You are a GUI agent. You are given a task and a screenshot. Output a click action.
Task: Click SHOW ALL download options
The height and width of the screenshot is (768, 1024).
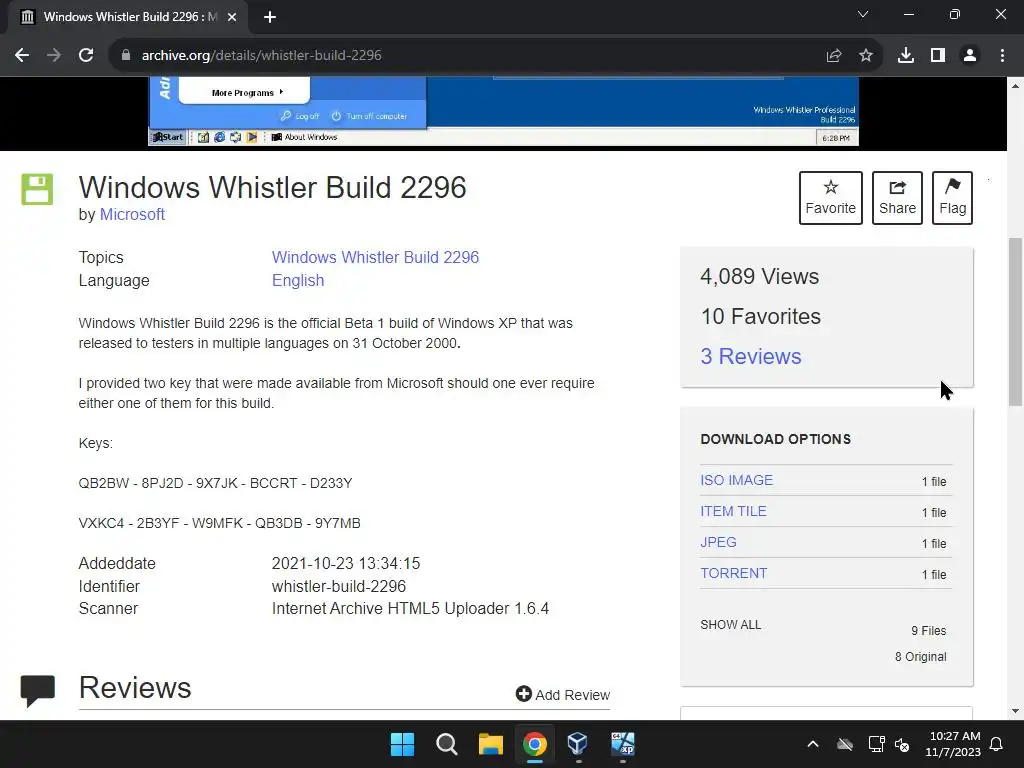(x=730, y=625)
